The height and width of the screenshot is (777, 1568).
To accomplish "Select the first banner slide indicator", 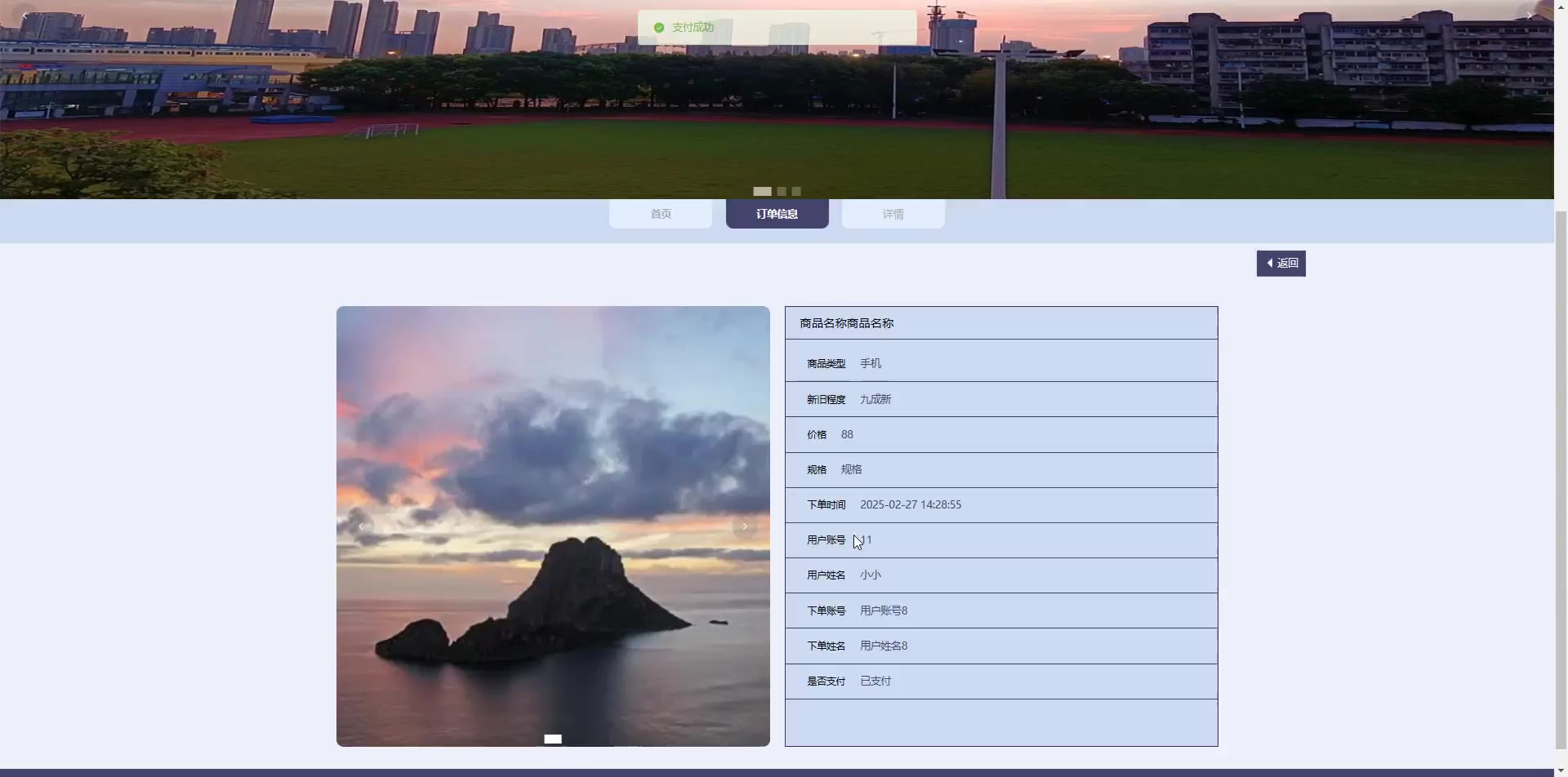I will click(762, 191).
